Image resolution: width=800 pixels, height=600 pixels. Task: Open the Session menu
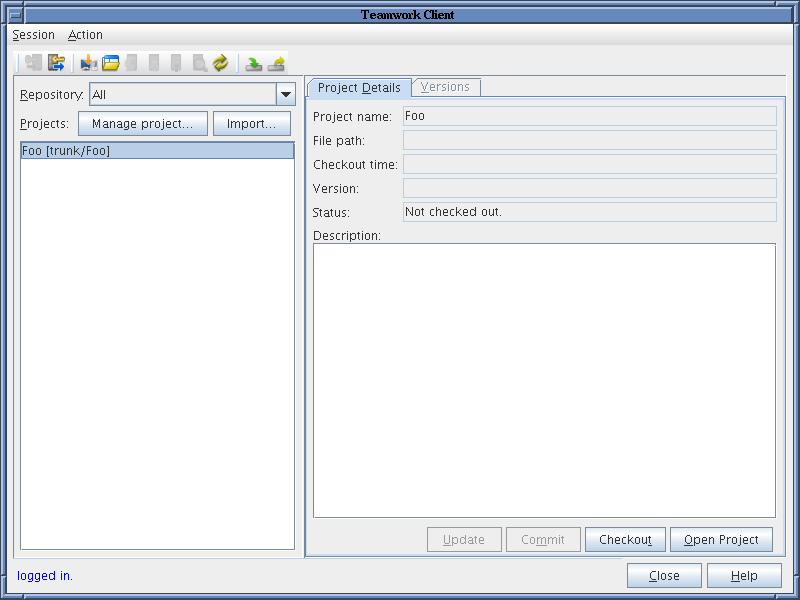pos(34,35)
